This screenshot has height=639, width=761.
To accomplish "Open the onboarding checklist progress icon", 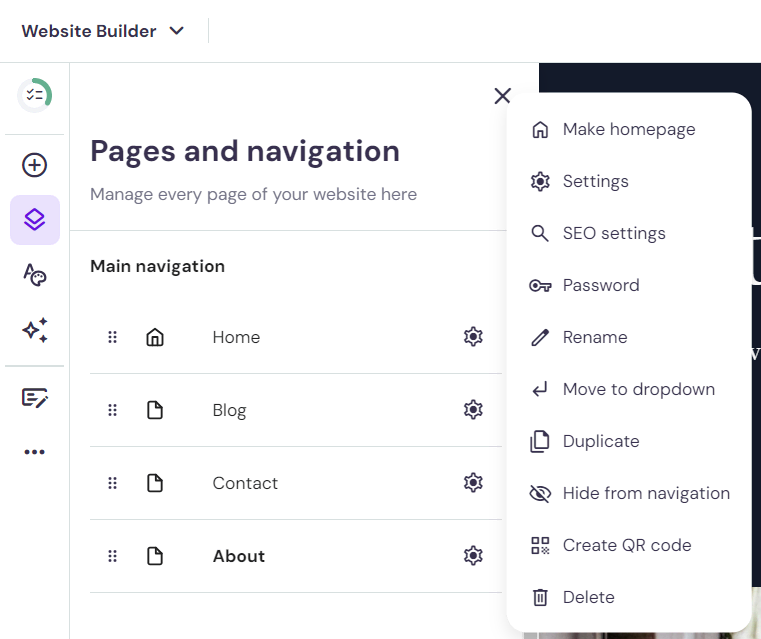I will pyautogui.click(x=34, y=95).
